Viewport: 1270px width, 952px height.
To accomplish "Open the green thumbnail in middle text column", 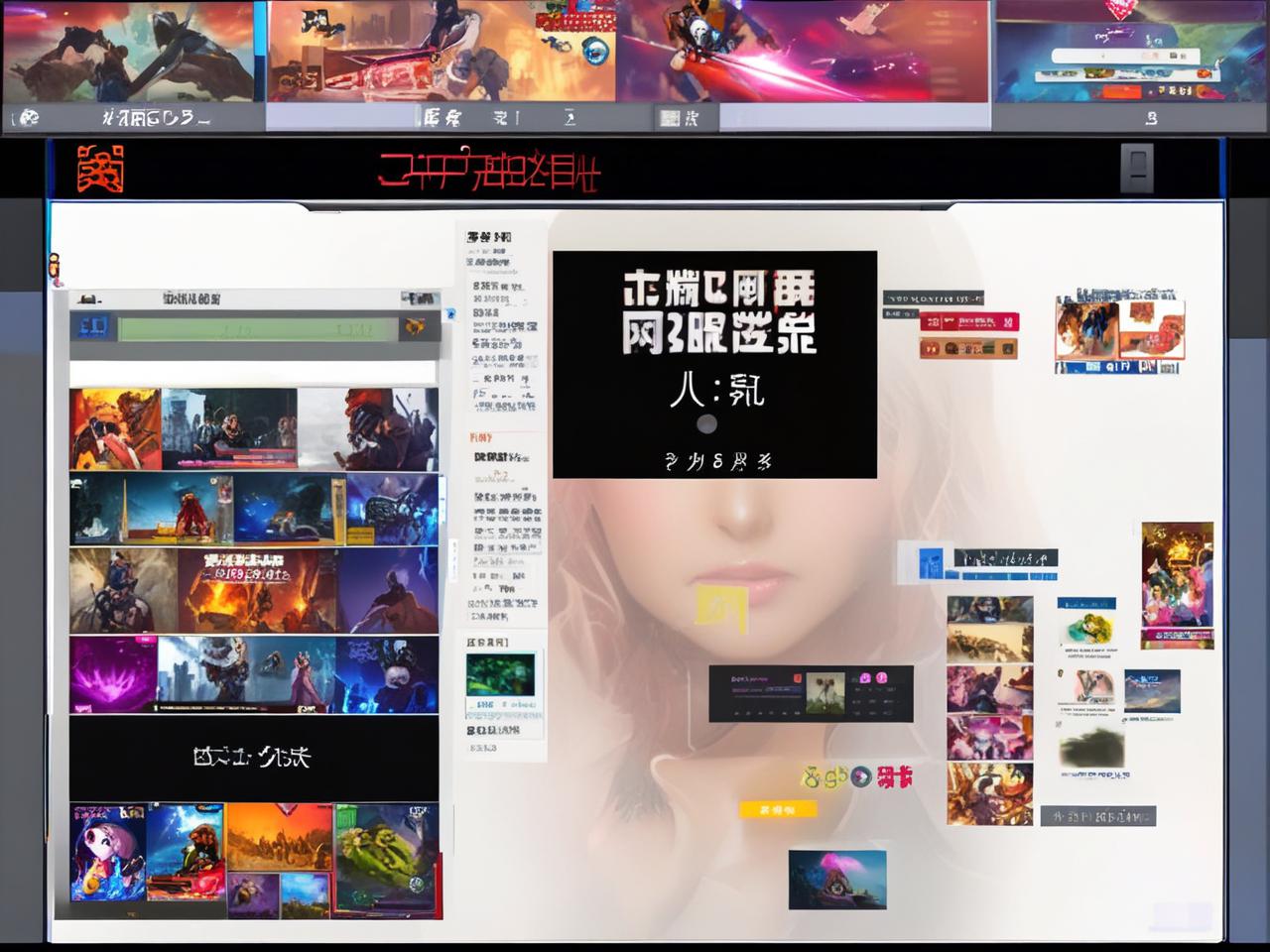I will pyautogui.click(x=501, y=675).
